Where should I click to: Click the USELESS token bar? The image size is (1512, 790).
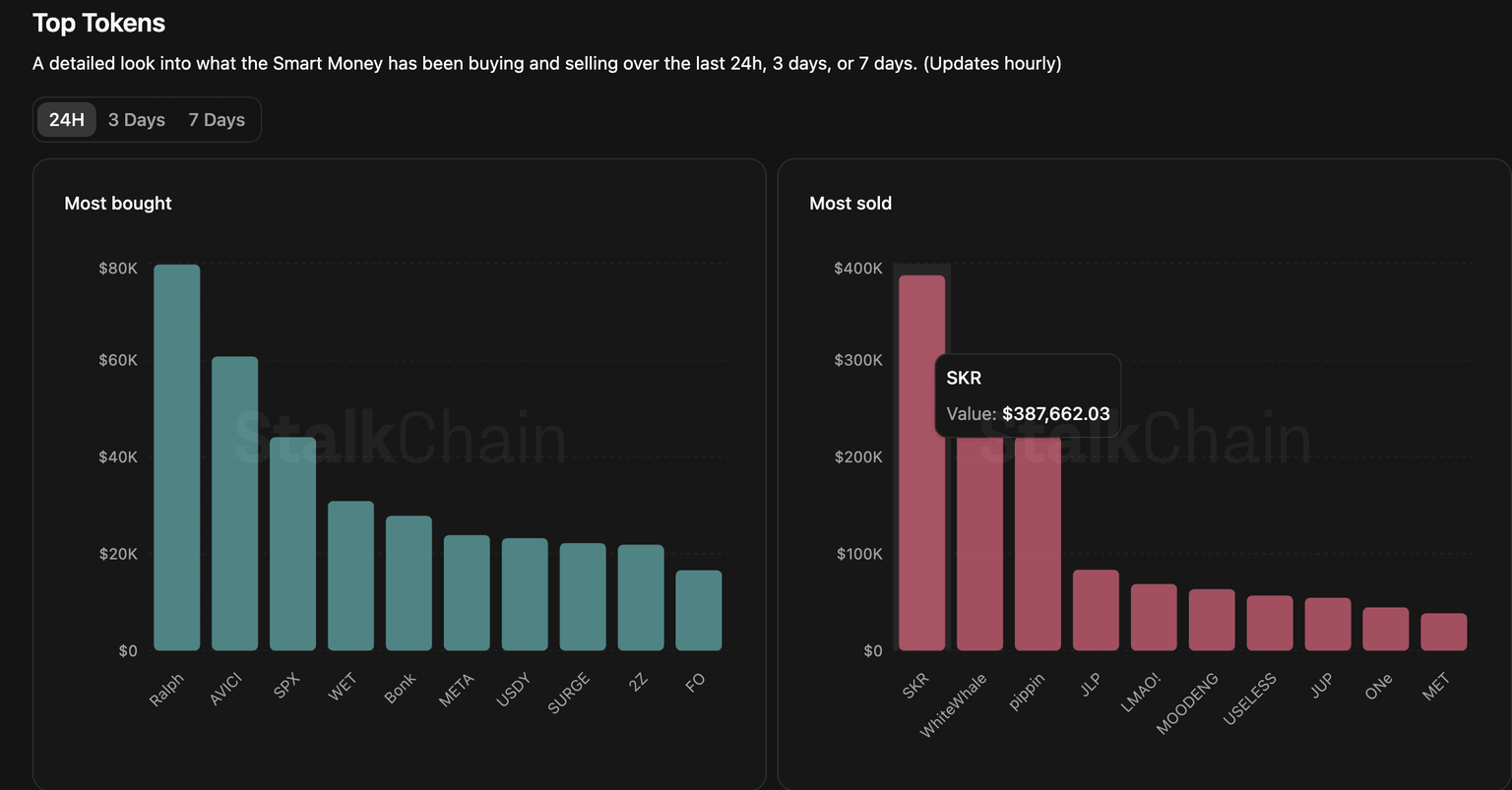1270,624
